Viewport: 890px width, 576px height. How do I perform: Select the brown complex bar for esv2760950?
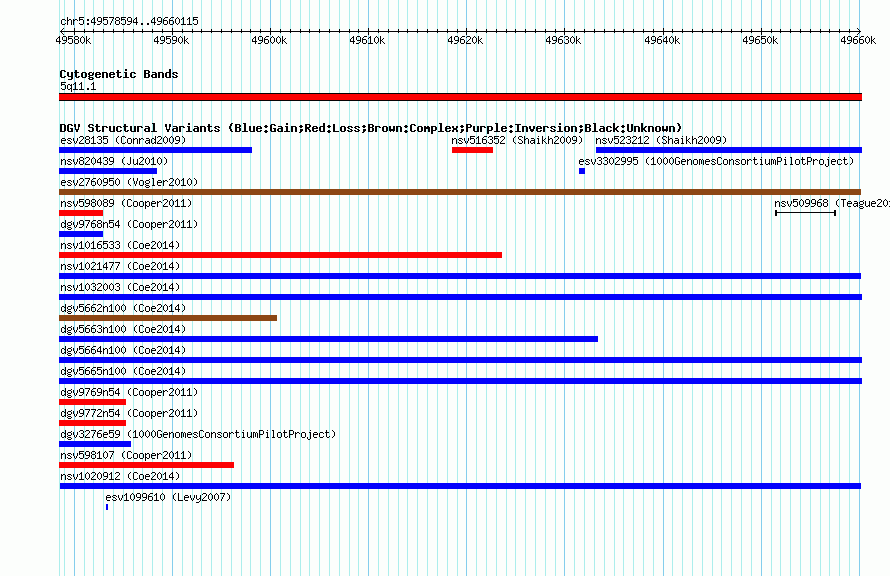pos(460,192)
